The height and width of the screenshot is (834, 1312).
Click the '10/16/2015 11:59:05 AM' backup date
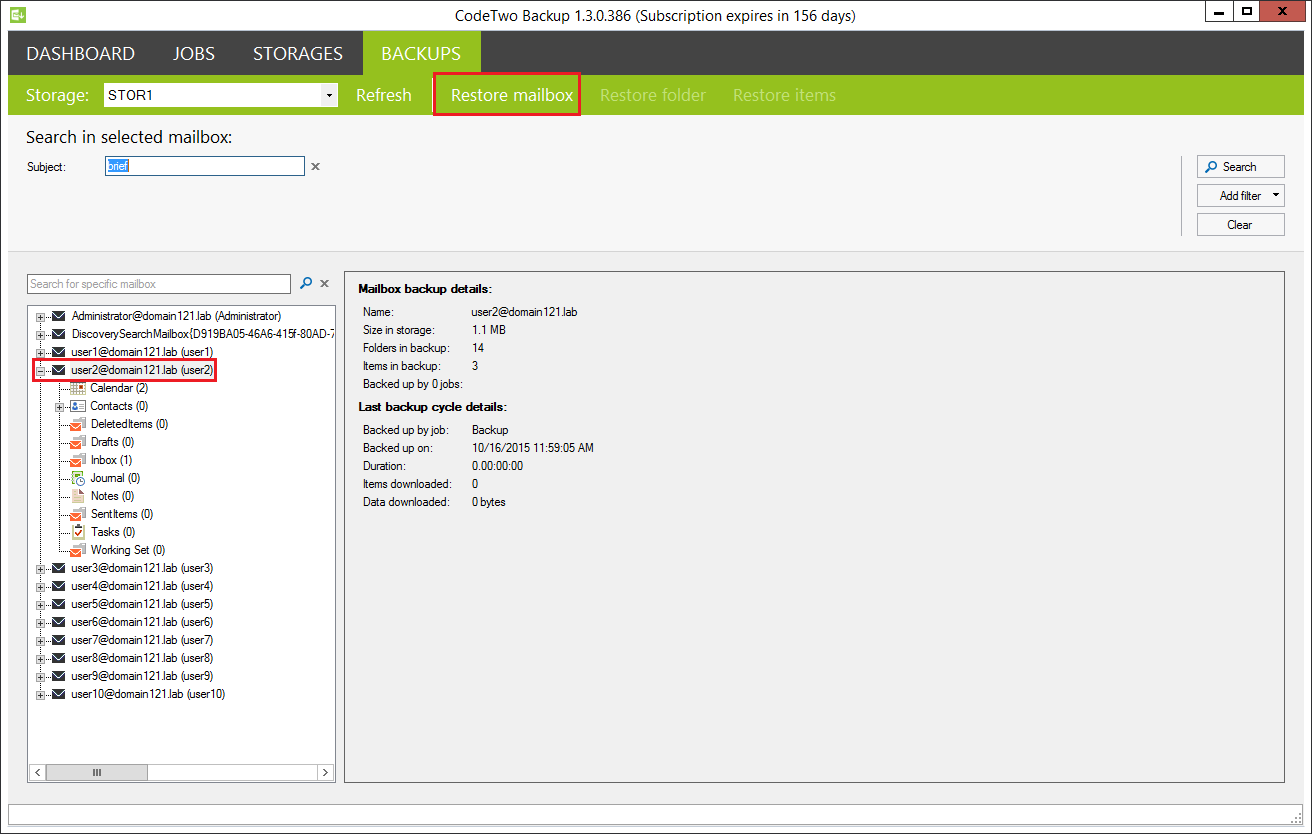533,448
